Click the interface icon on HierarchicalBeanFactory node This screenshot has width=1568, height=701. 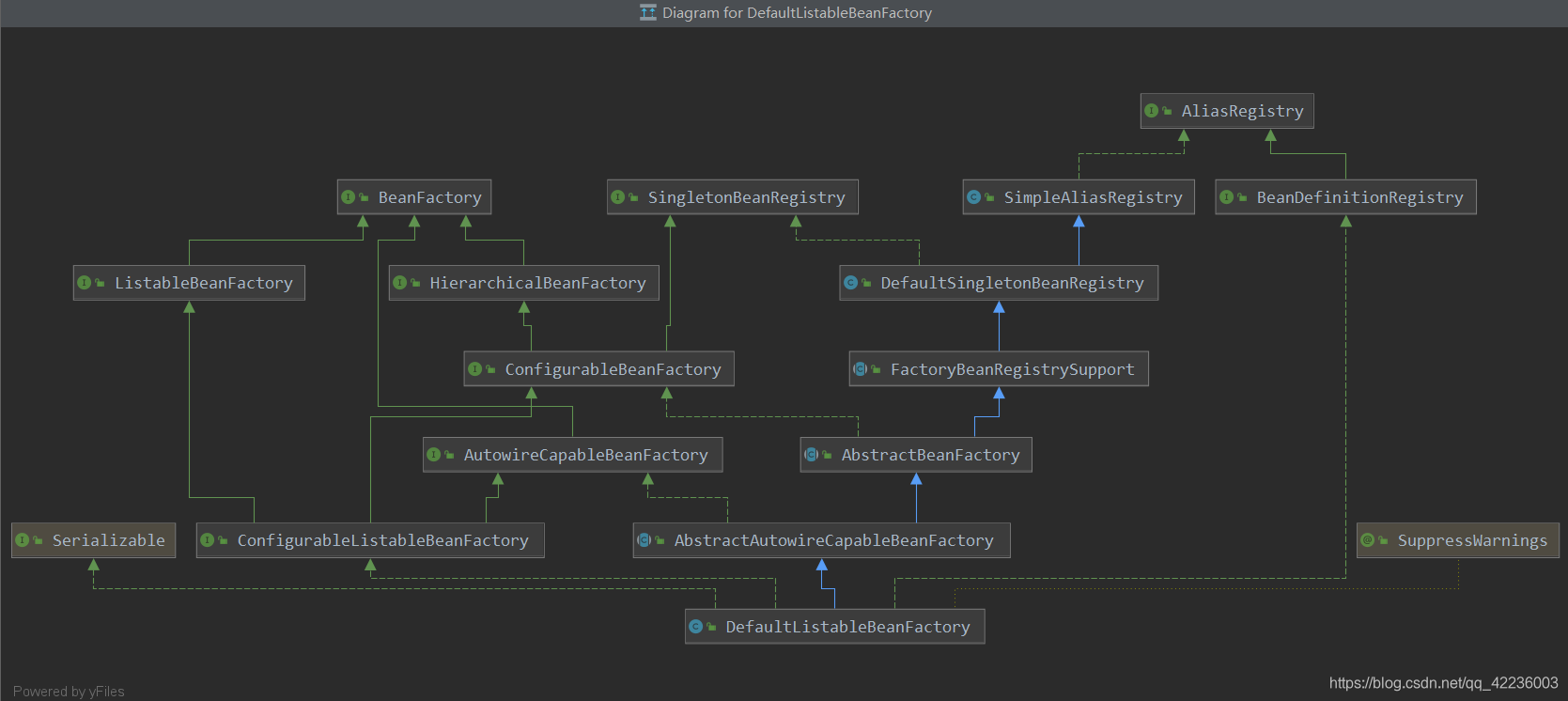tap(399, 283)
